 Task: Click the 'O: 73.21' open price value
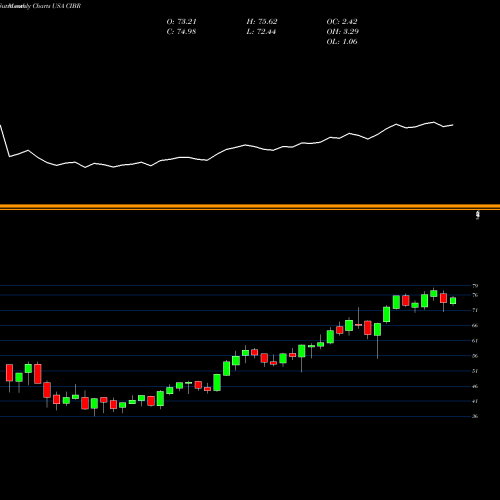[181, 22]
